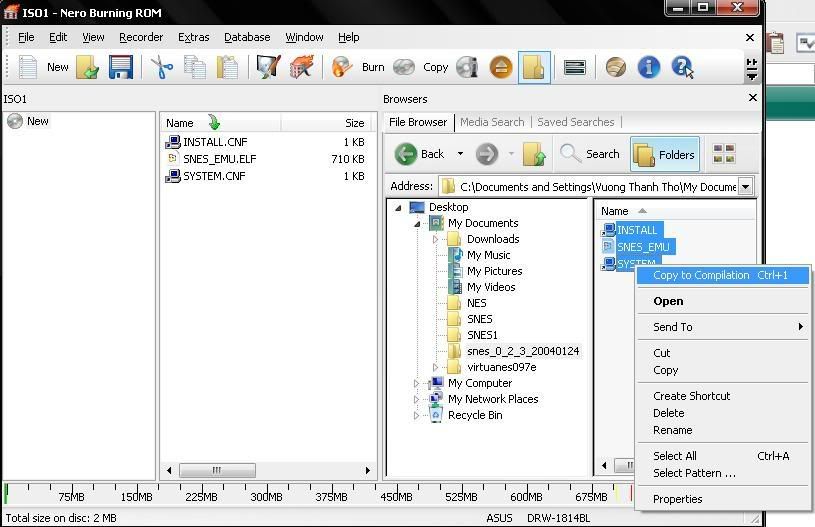Switch to the Saved Searches tab
This screenshot has width=815, height=527.
(575, 122)
